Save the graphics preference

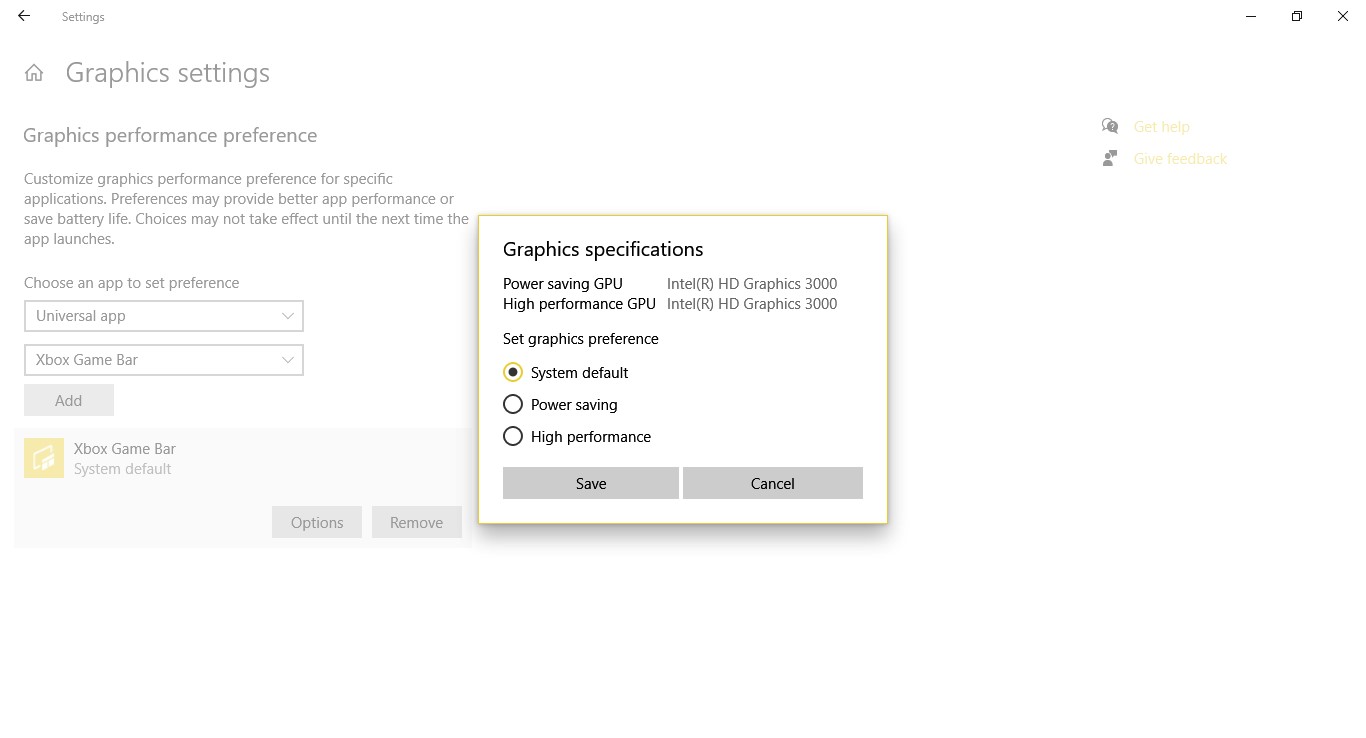coord(591,483)
